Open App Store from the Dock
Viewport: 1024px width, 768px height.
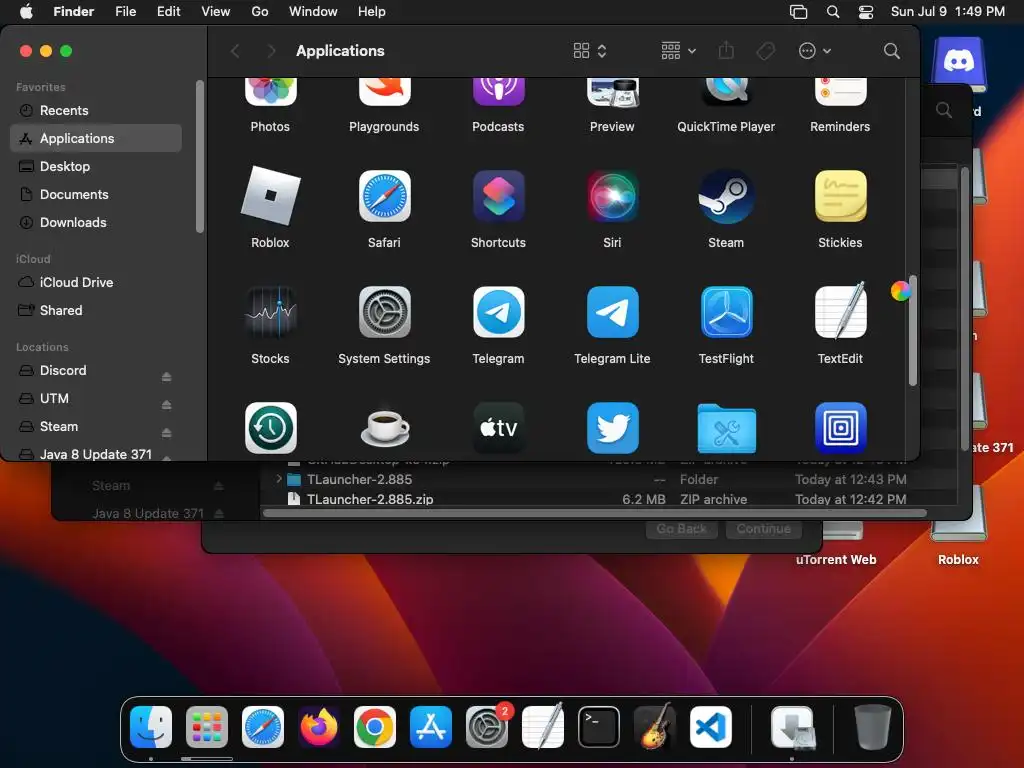(431, 727)
